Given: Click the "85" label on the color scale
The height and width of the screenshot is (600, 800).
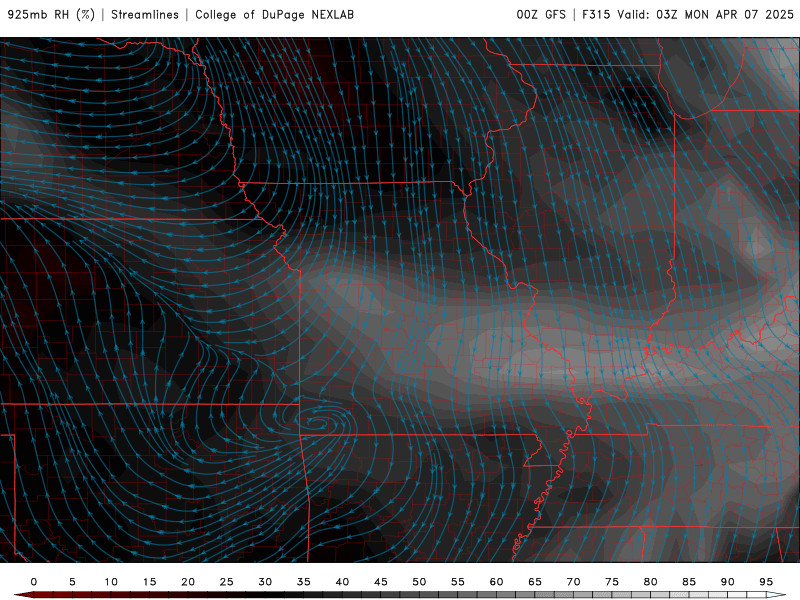Looking at the screenshot, I should (x=689, y=582).
